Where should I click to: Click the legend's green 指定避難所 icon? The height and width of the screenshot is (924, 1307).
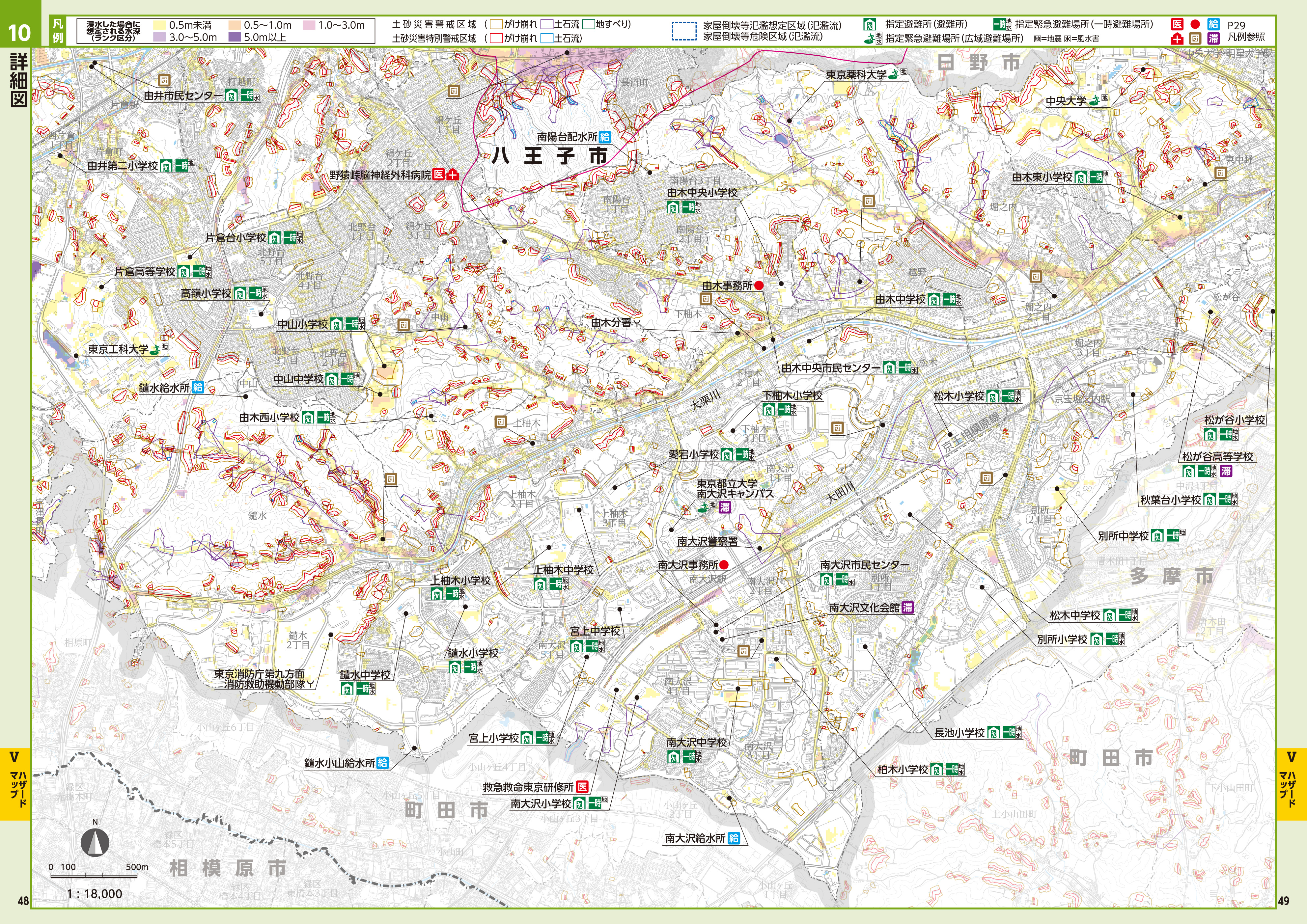click(870, 24)
